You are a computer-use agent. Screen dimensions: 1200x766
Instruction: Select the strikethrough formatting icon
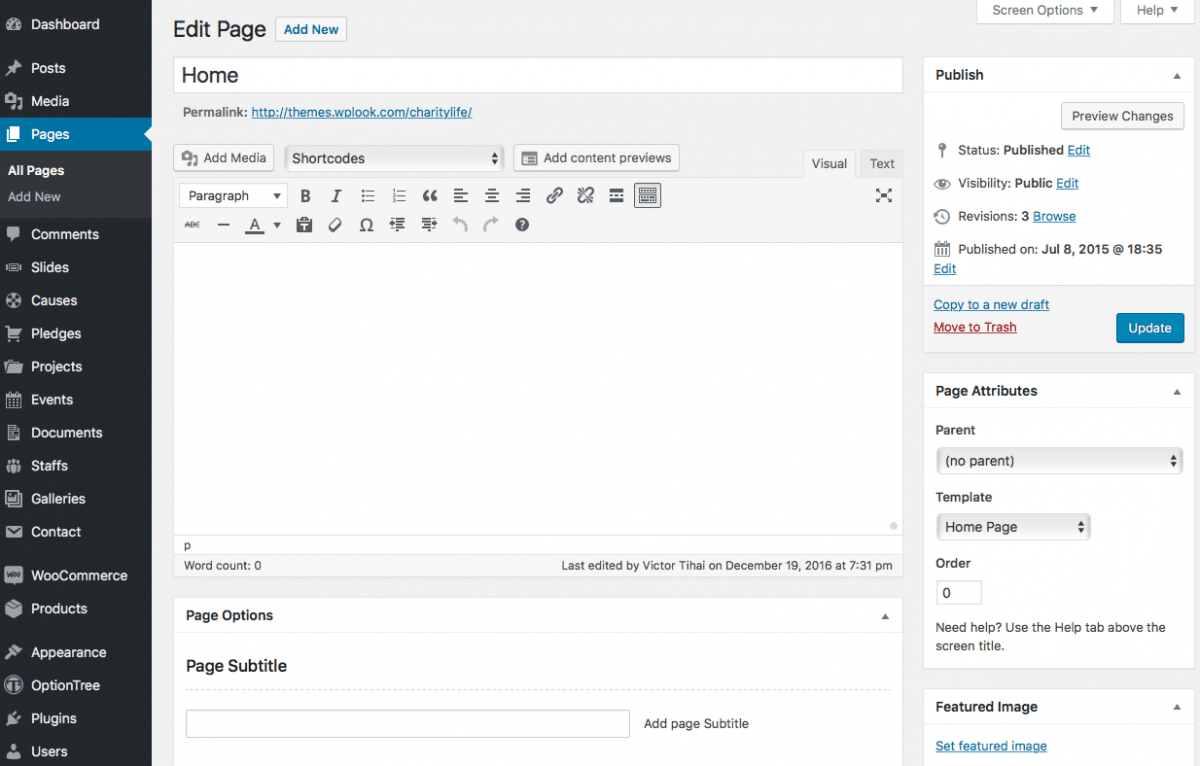click(x=191, y=224)
